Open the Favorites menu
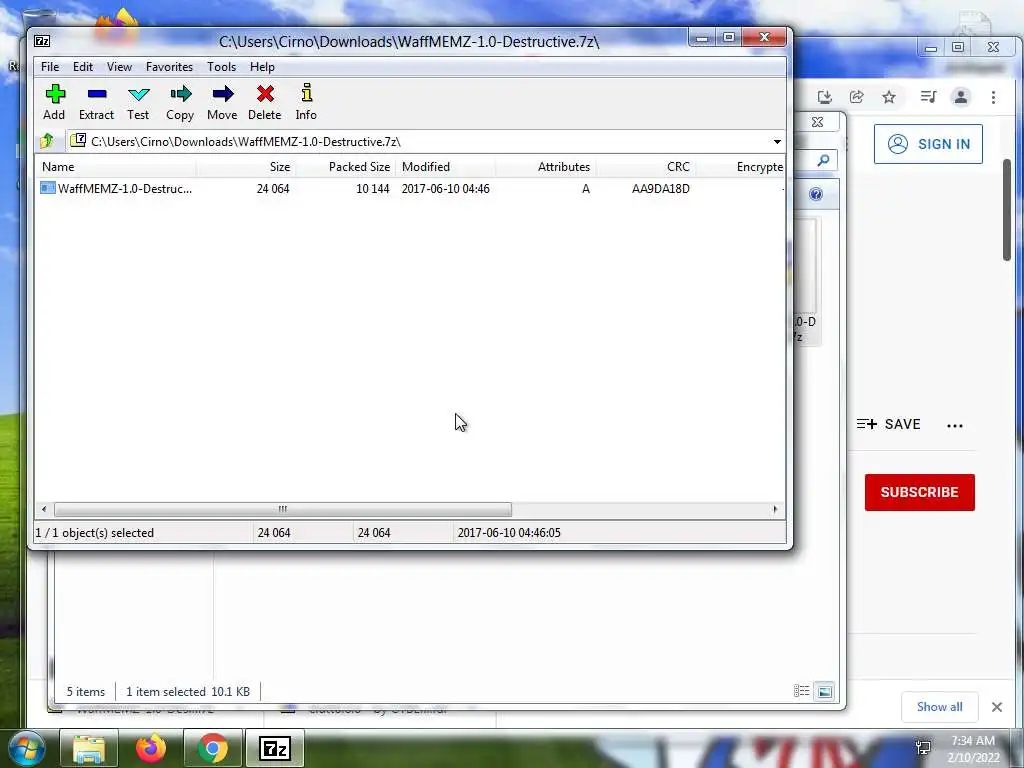Image resolution: width=1024 pixels, height=768 pixels. pyautogui.click(x=169, y=67)
